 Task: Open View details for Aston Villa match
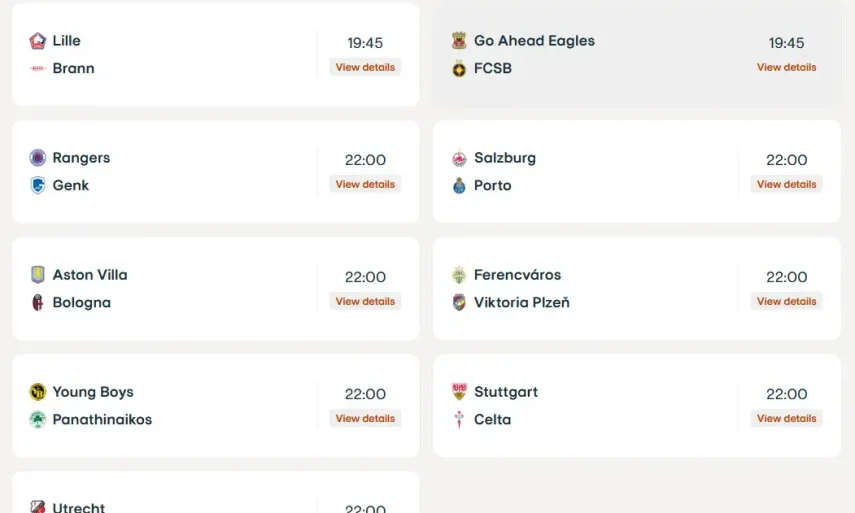click(365, 302)
